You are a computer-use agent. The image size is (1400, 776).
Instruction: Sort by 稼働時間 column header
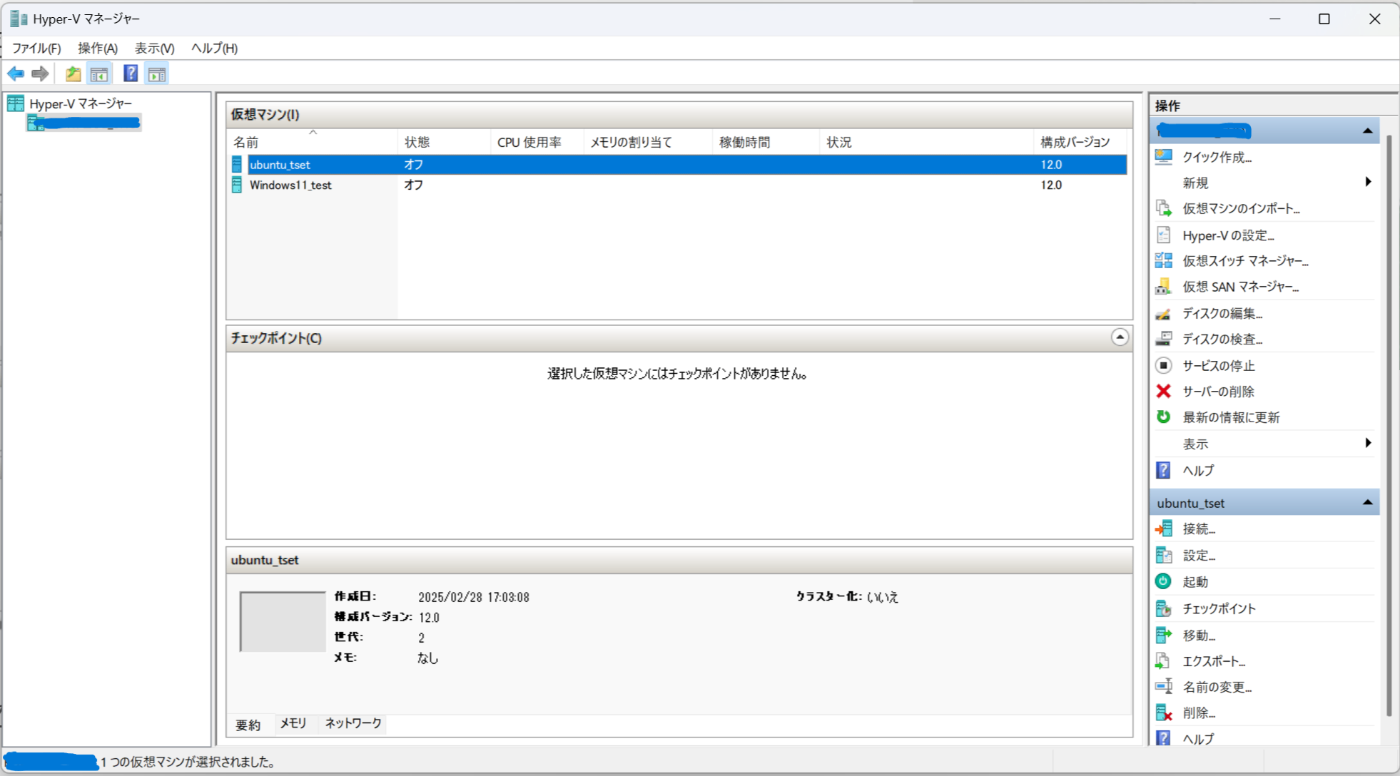coord(766,142)
